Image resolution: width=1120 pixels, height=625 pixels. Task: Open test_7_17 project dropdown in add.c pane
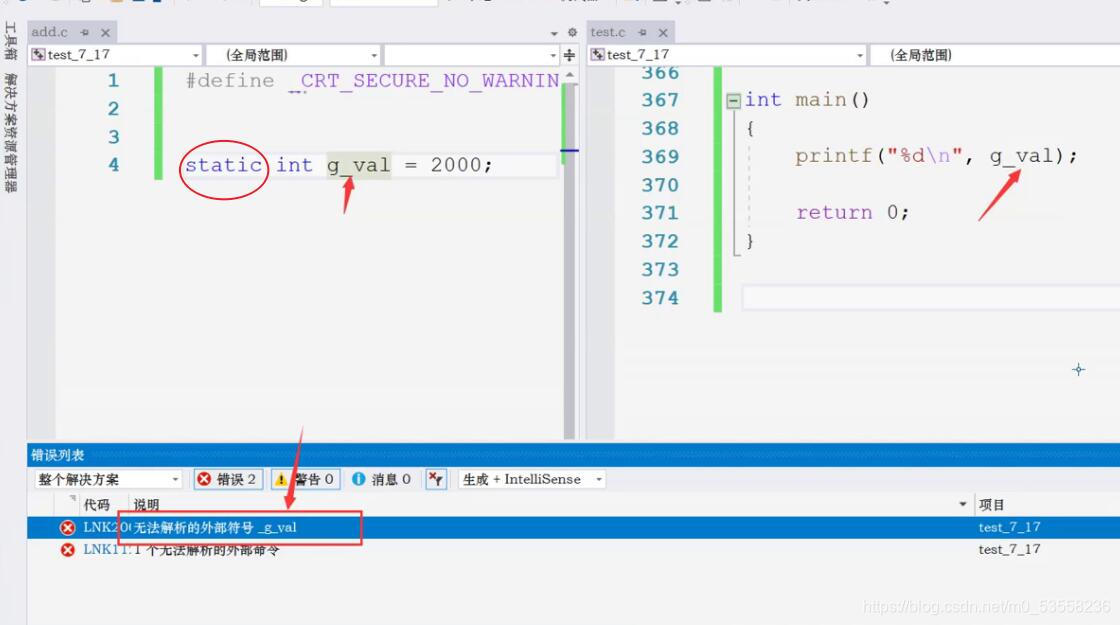coord(115,55)
